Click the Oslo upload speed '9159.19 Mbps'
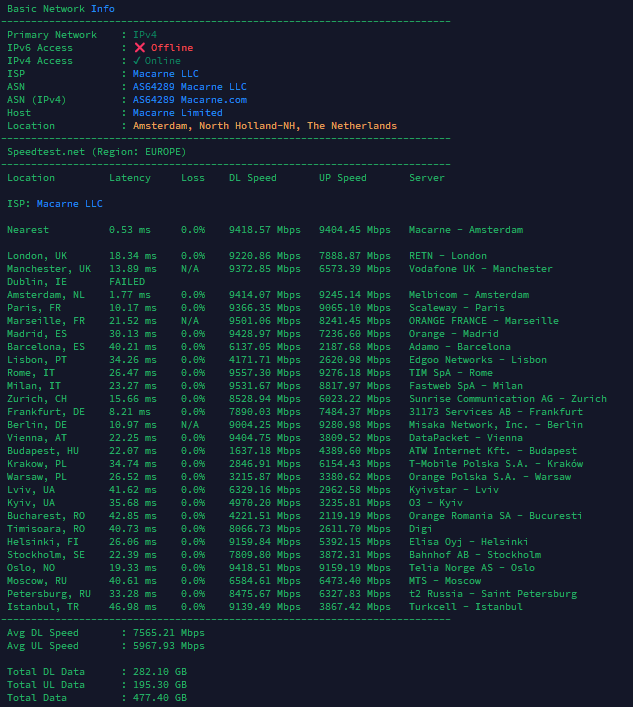The height and width of the screenshot is (707, 633). pos(355,568)
